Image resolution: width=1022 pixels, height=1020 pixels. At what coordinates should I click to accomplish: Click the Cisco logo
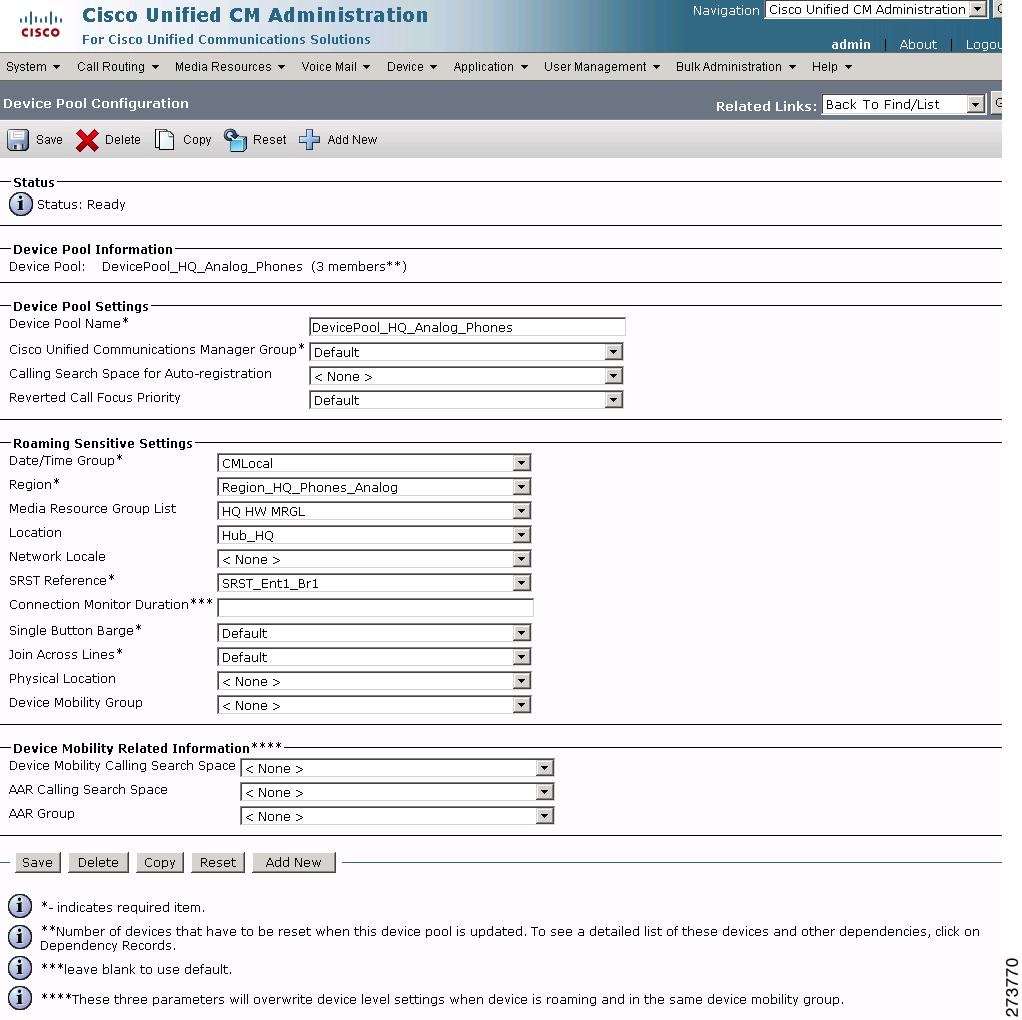40,25
